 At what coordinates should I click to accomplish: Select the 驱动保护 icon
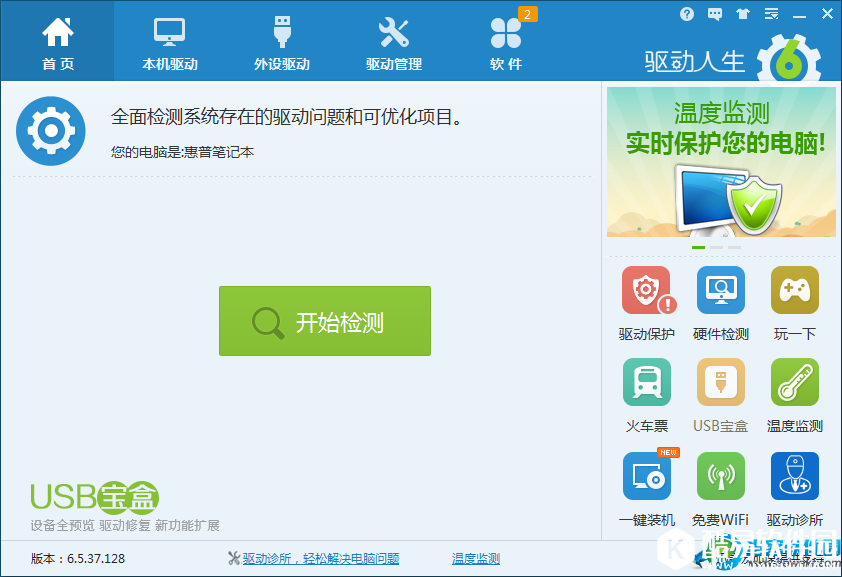[647, 293]
